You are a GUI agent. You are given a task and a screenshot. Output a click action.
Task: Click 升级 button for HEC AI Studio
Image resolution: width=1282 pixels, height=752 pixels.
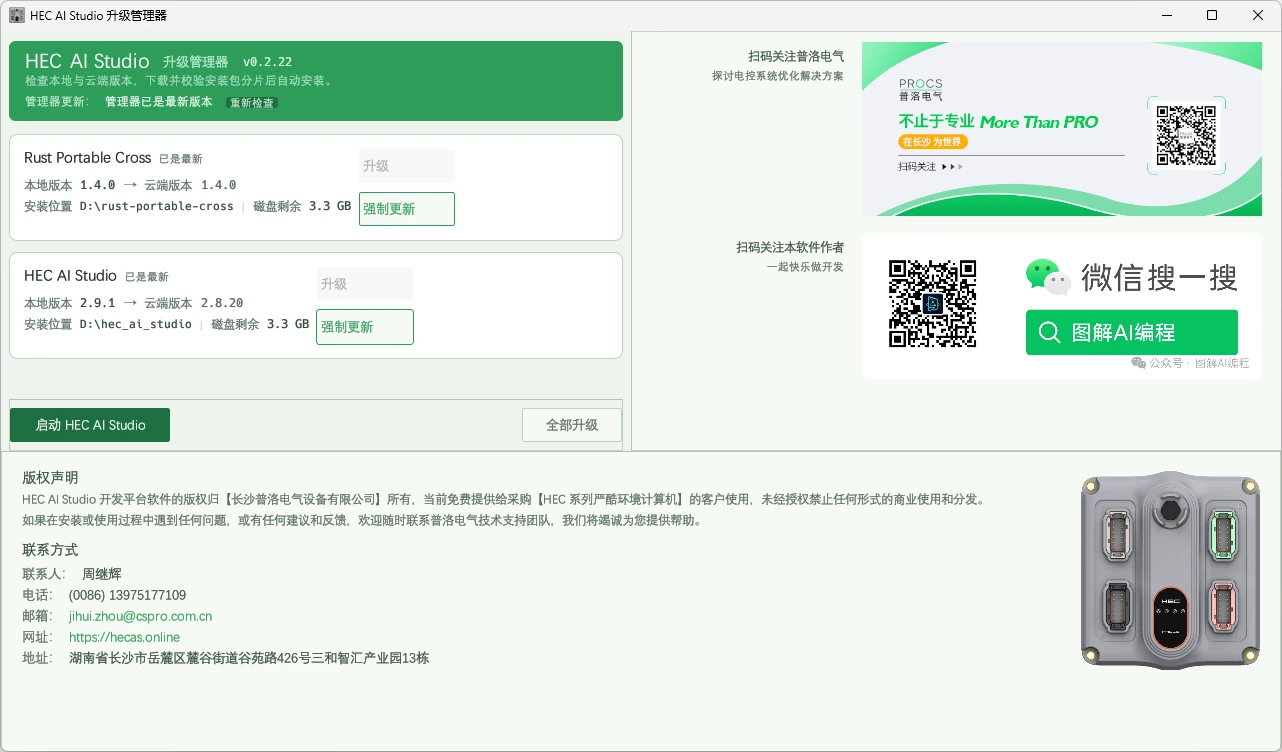tap(365, 284)
